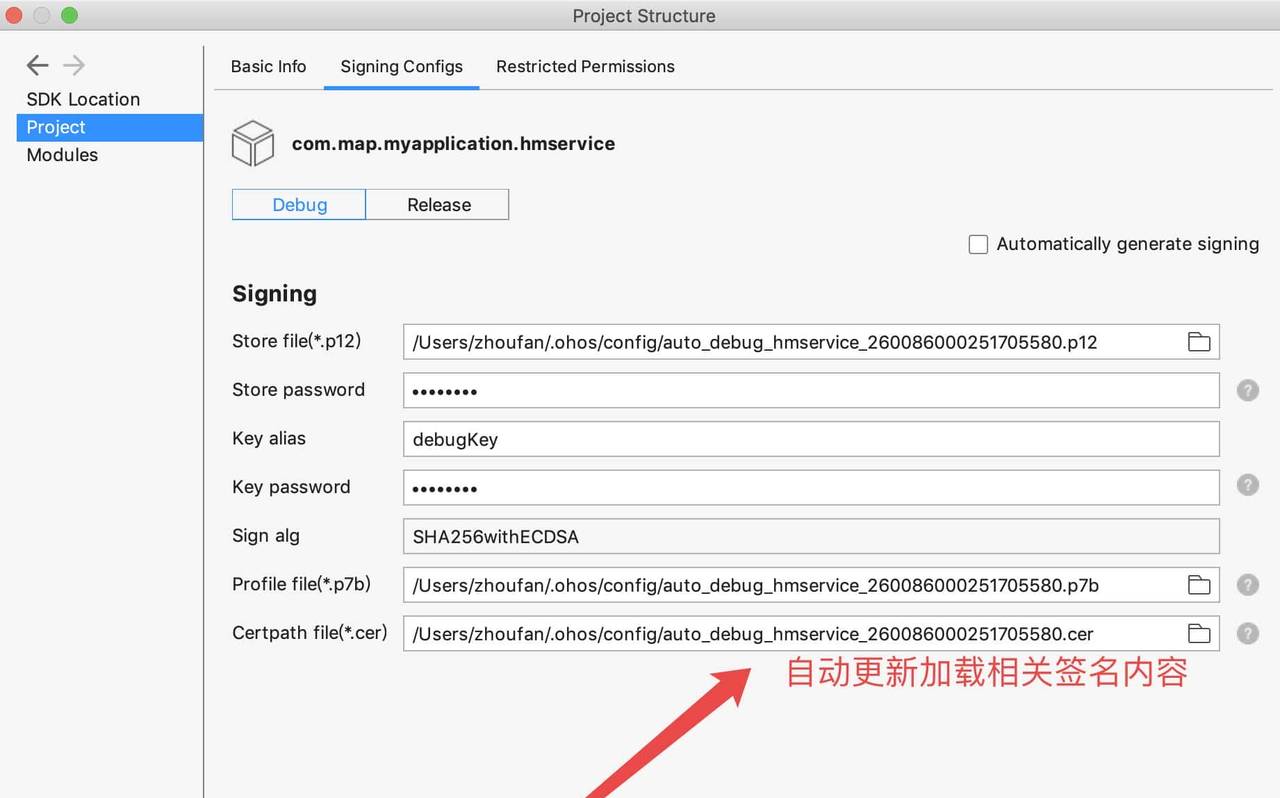
Task: Click the Certpath file path field
Action: point(811,634)
